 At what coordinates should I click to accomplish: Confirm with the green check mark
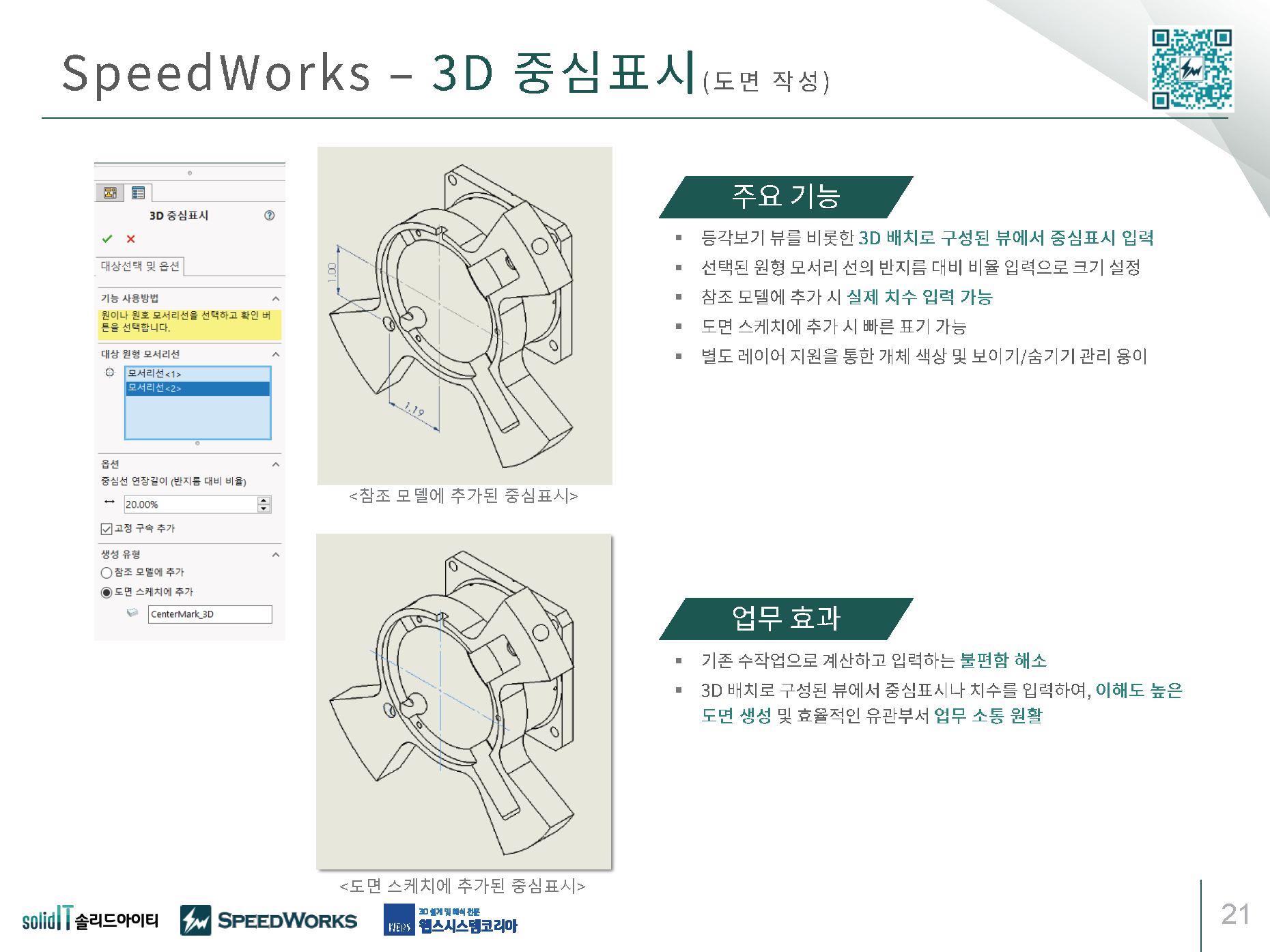pos(107,239)
